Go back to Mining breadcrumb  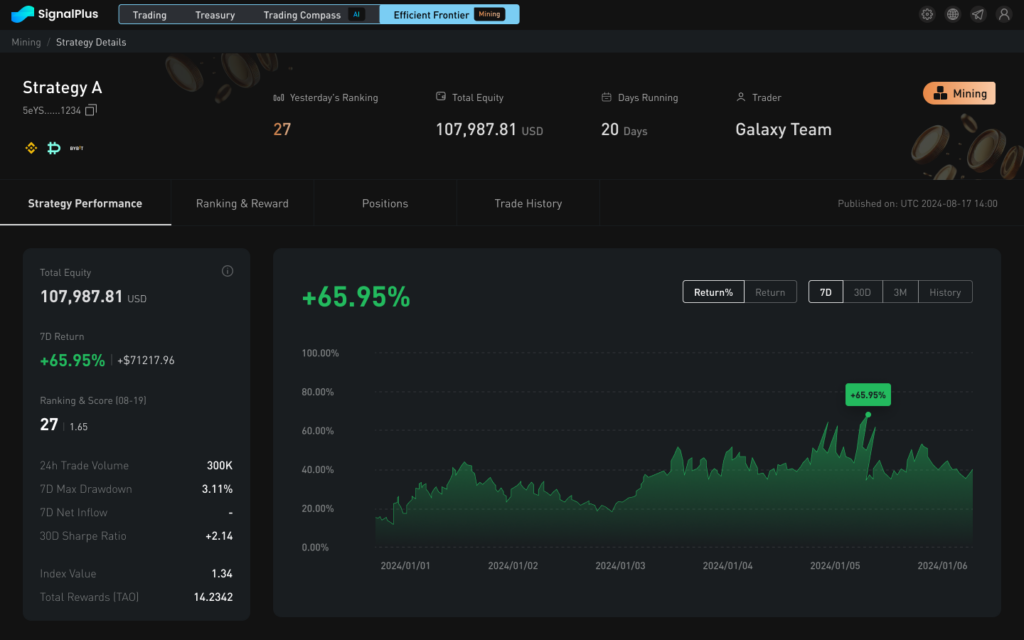26,42
